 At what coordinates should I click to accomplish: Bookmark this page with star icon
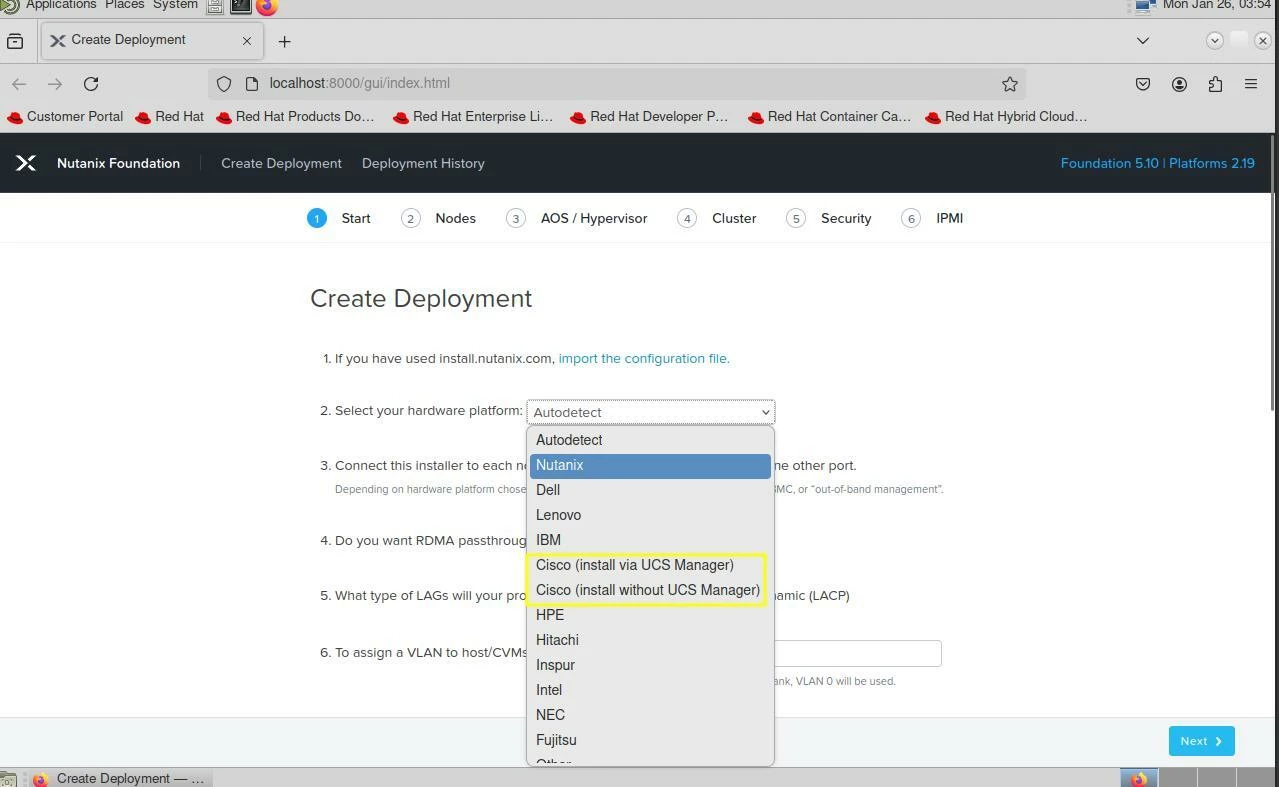(1010, 84)
